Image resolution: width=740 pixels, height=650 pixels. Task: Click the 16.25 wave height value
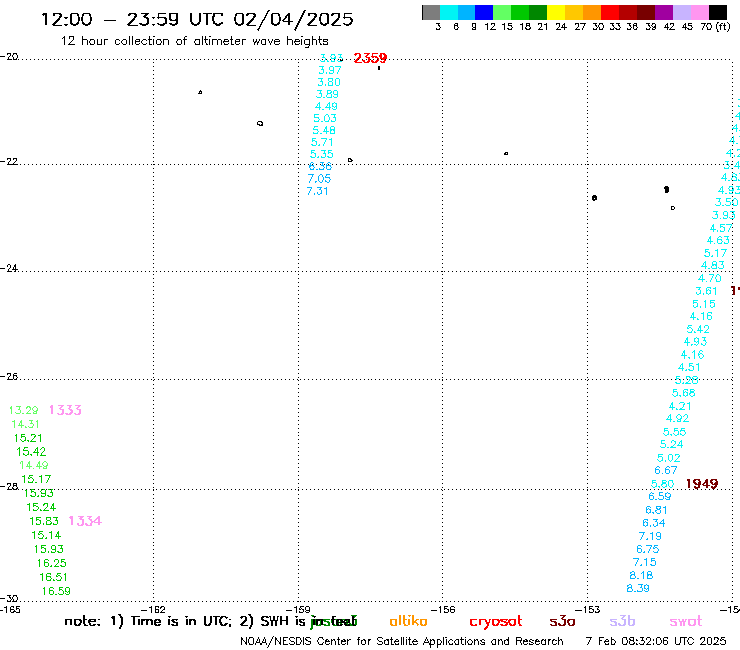[51, 563]
